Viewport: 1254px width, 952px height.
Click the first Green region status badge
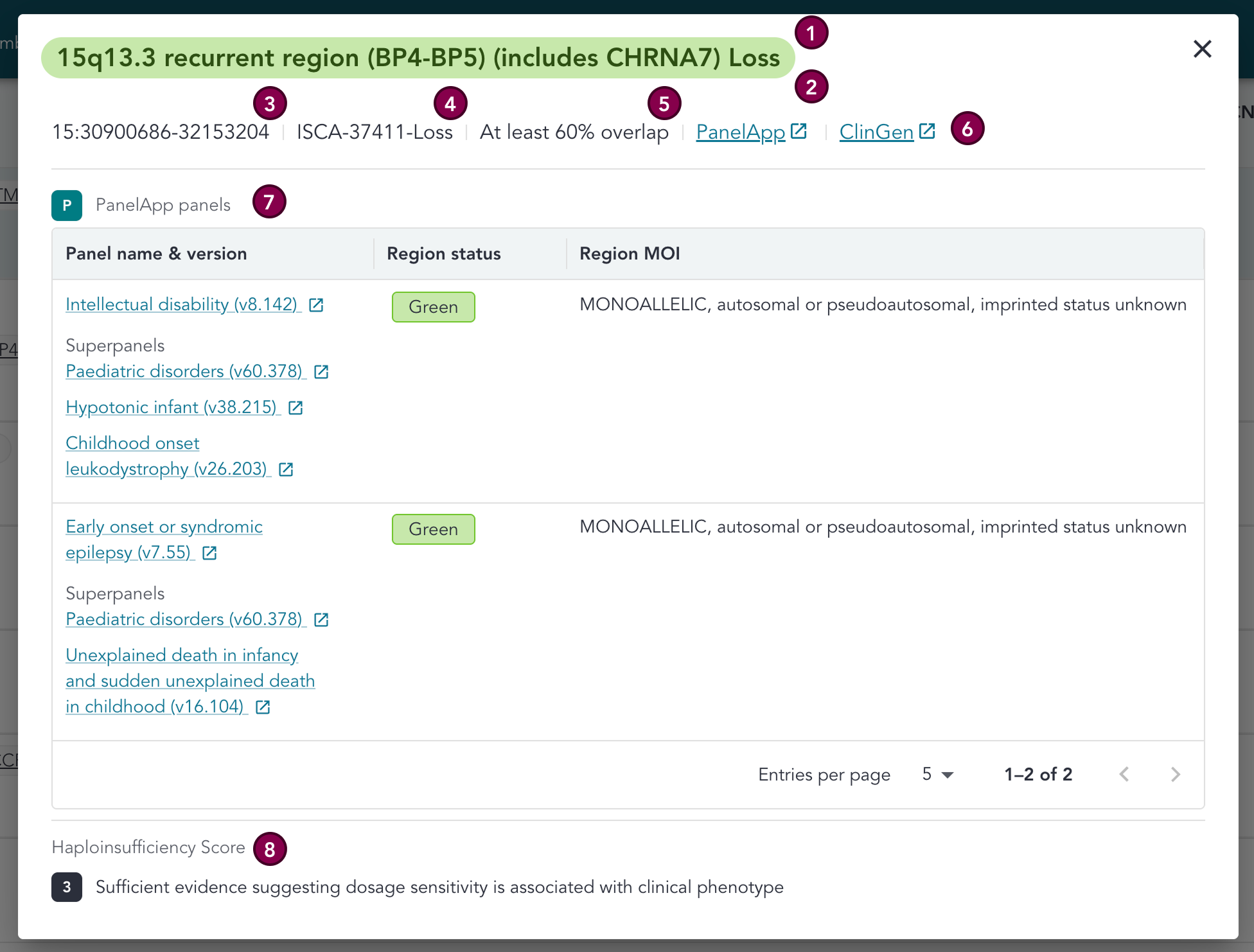[x=433, y=307]
